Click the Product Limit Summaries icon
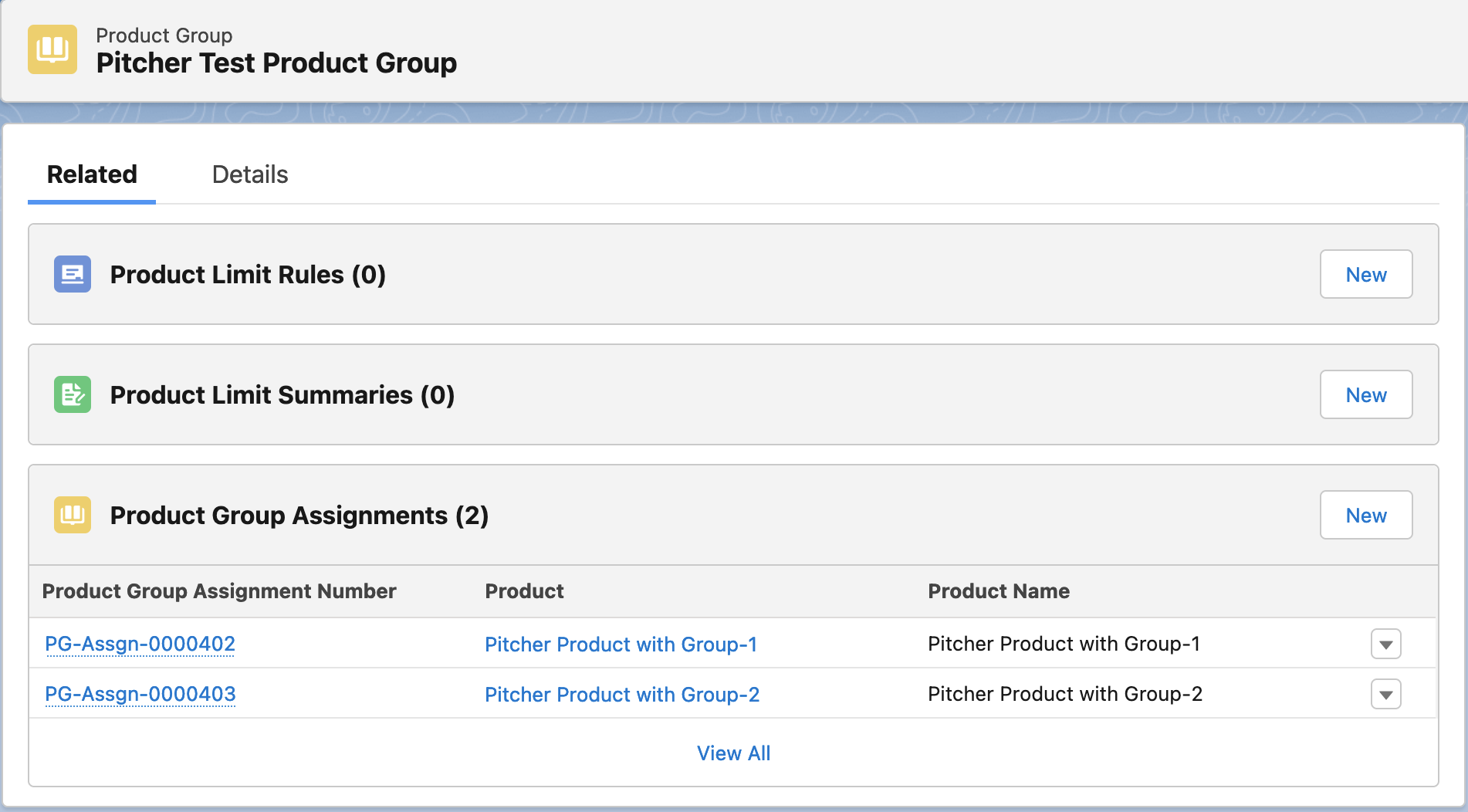 click(73, 394)
